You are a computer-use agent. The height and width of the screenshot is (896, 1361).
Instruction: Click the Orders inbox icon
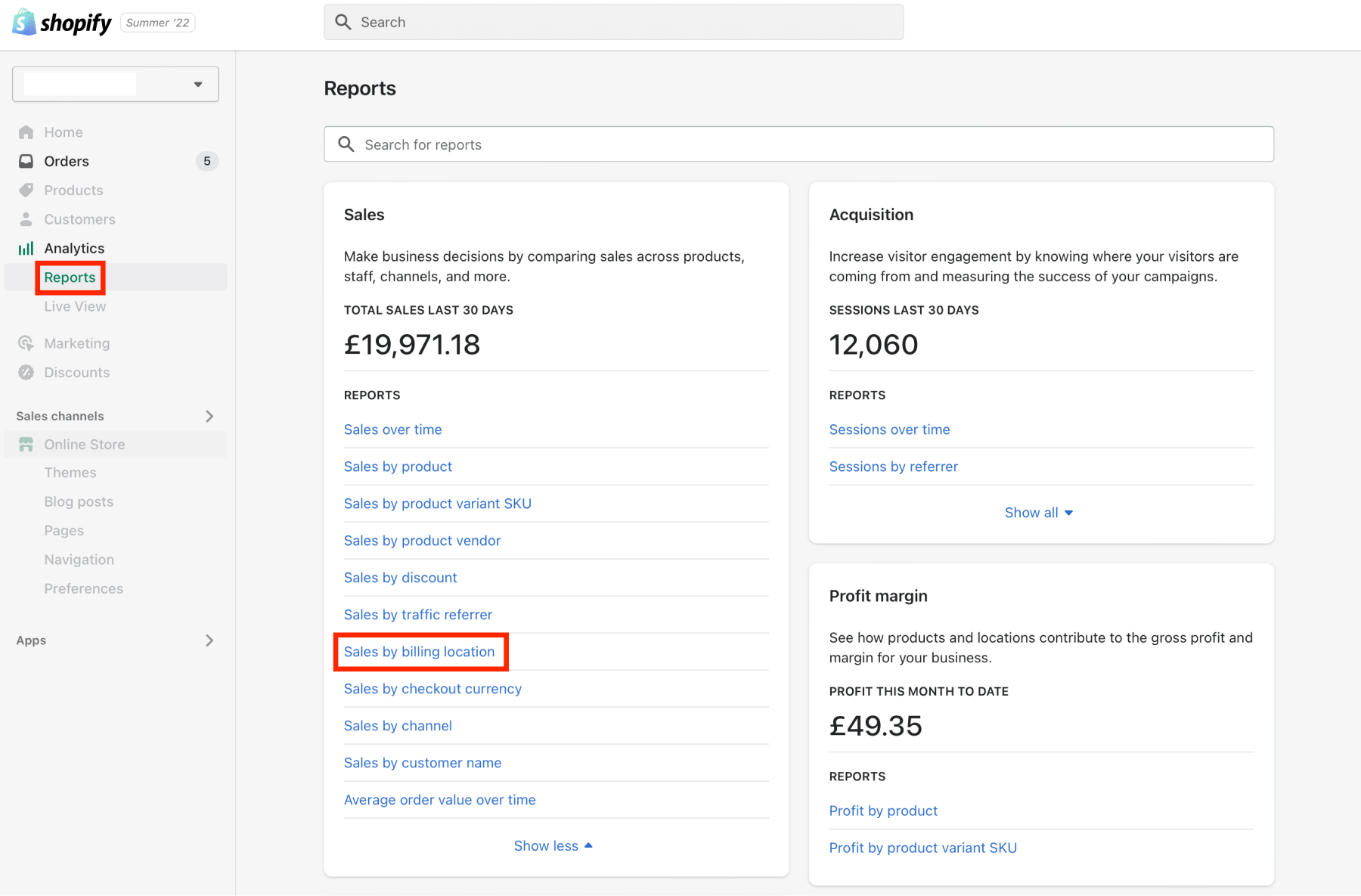point(26,161)
